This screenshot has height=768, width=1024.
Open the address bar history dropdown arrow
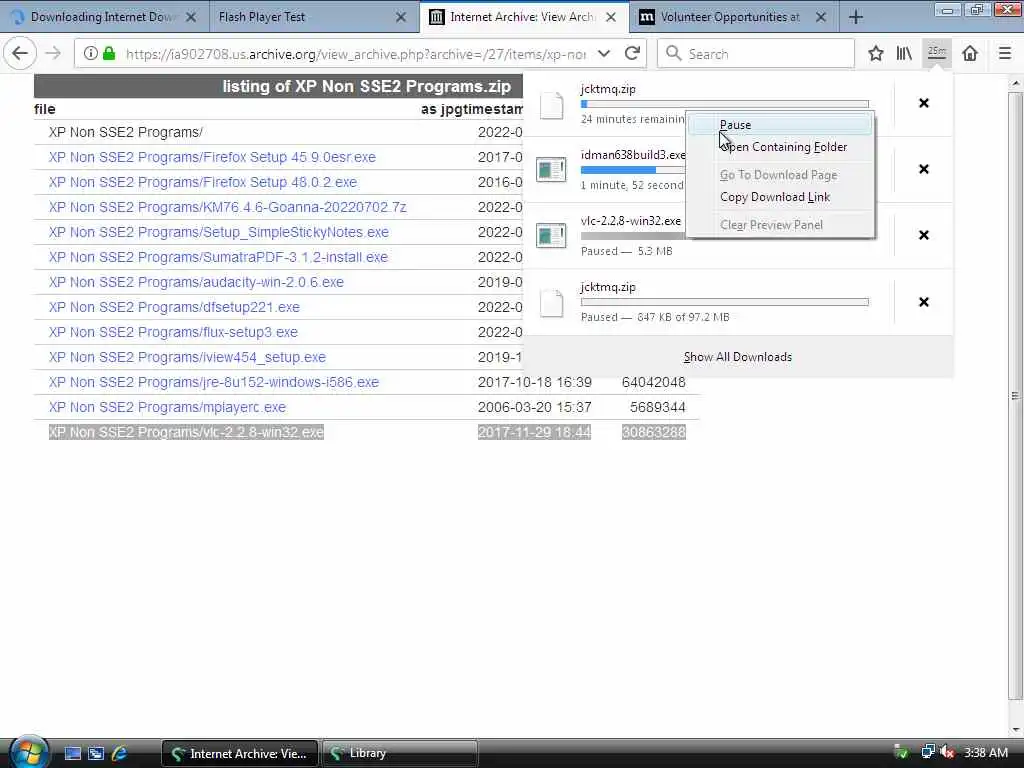pyautogui.click(x=604, y=54)
